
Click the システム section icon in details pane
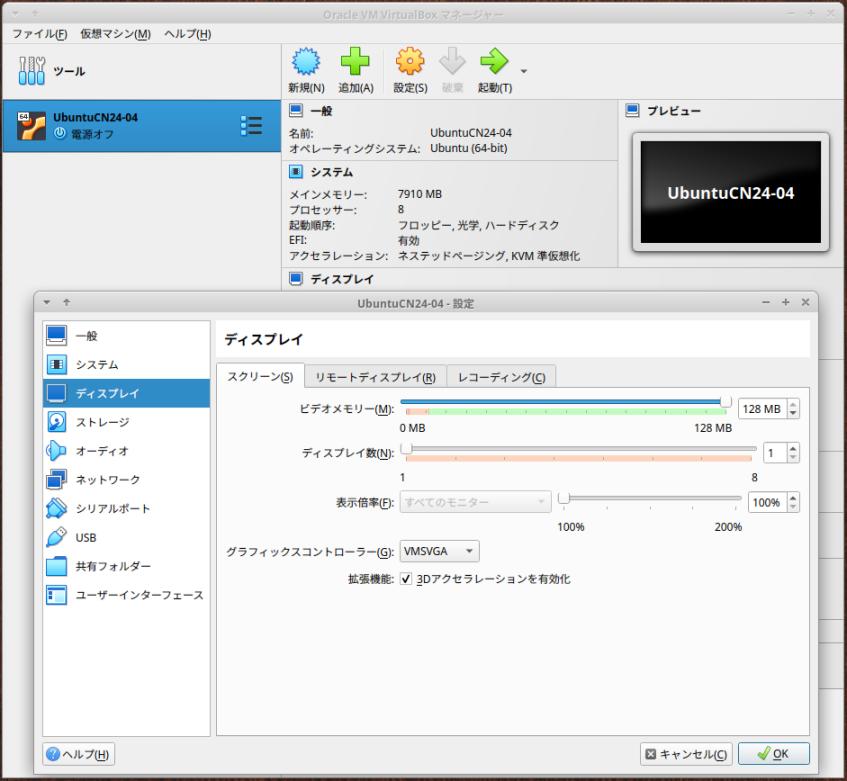(x=296, y=172)
